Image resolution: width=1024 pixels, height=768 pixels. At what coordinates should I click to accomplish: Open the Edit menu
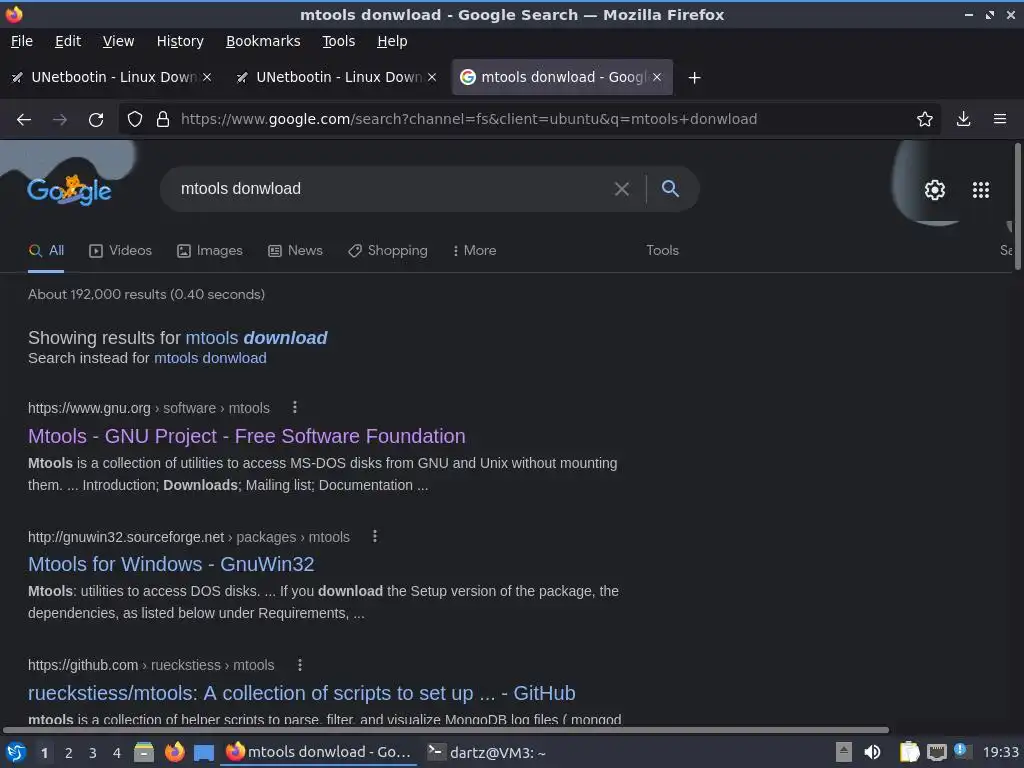[68, 41]
